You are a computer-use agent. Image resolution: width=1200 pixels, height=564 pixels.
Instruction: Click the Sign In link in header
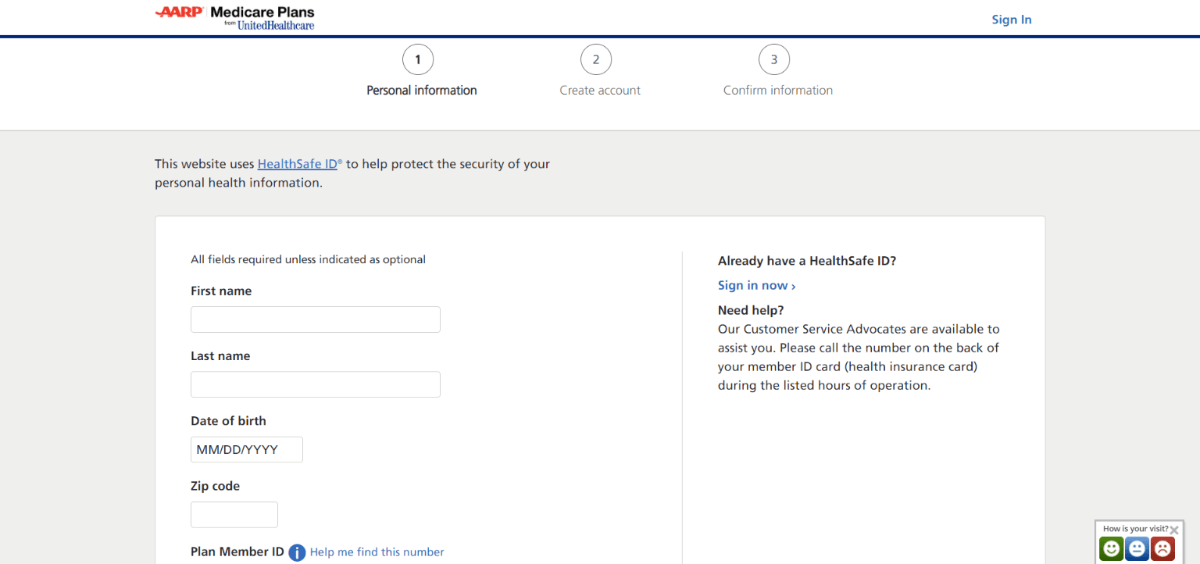(x=1011, y=19)
